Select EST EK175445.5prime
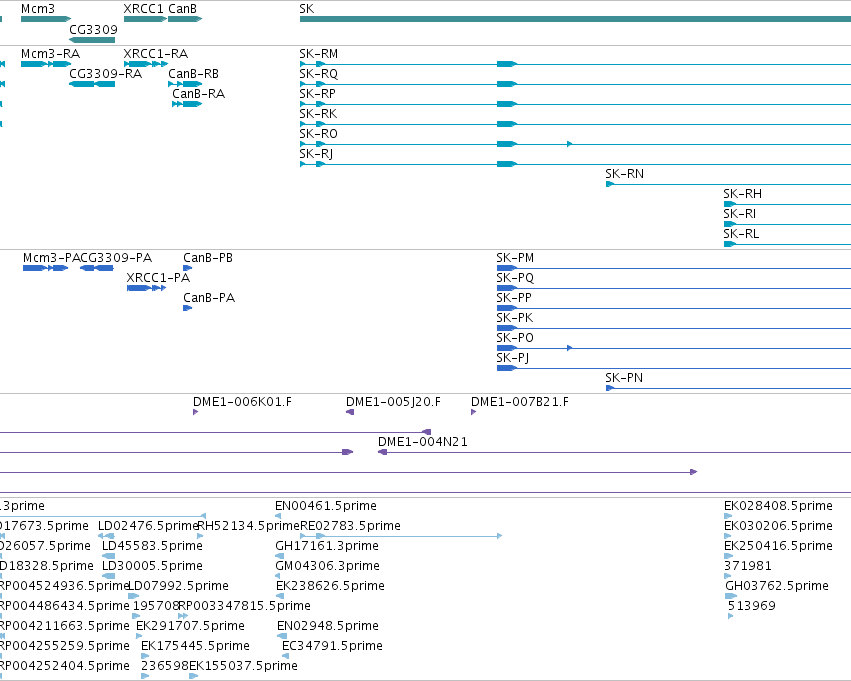851x681 pixels. [x=145, y=657]
